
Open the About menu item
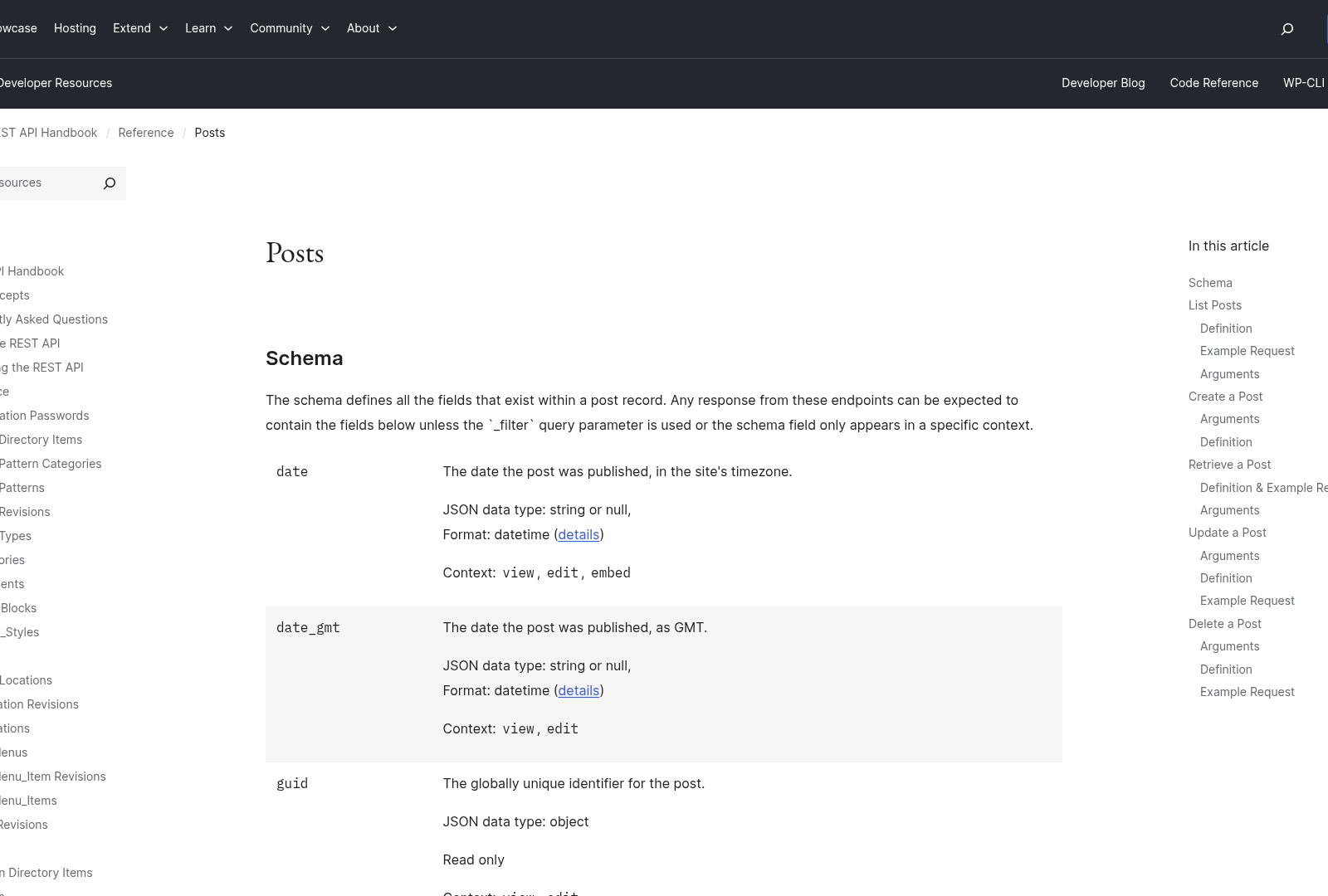coord(363,28)
